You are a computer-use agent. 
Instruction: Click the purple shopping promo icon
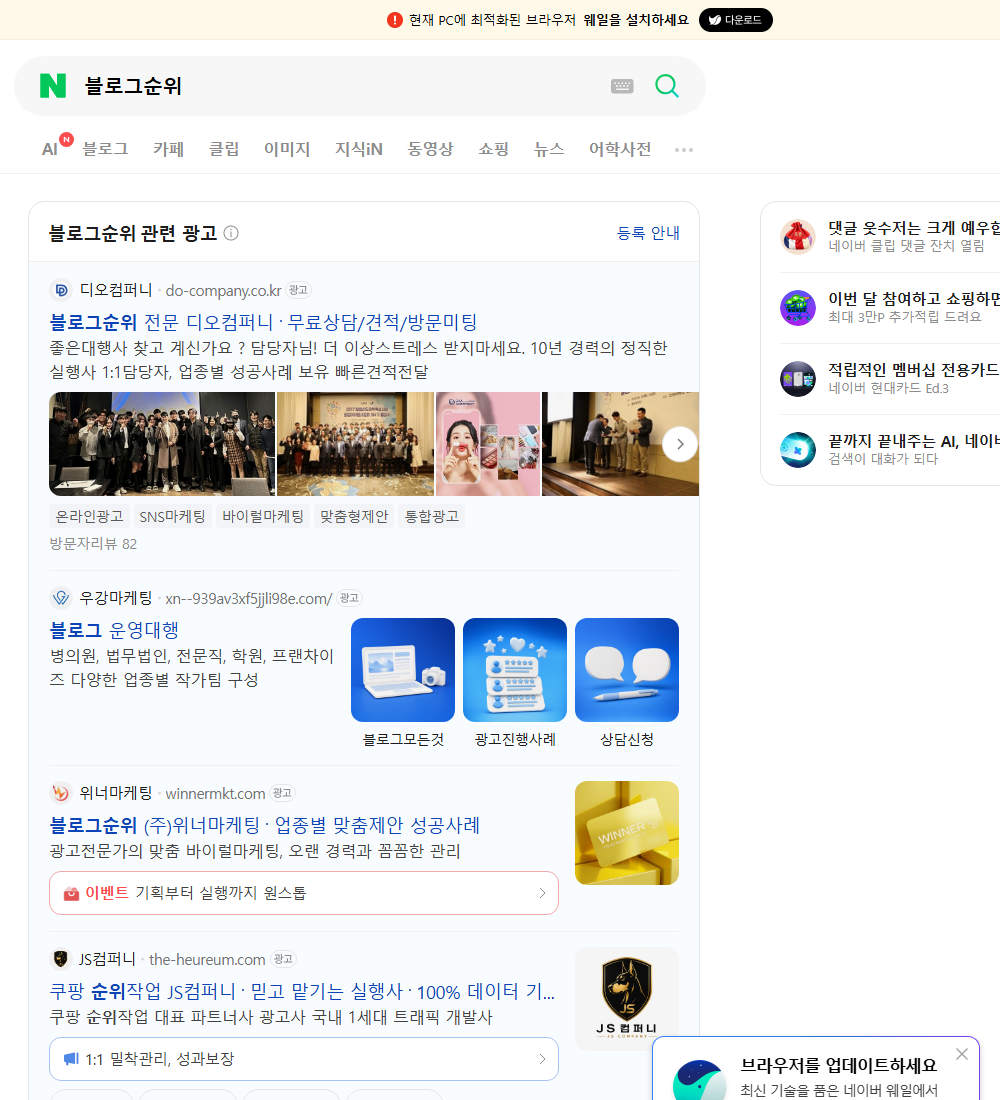click(x=798, y=307)
